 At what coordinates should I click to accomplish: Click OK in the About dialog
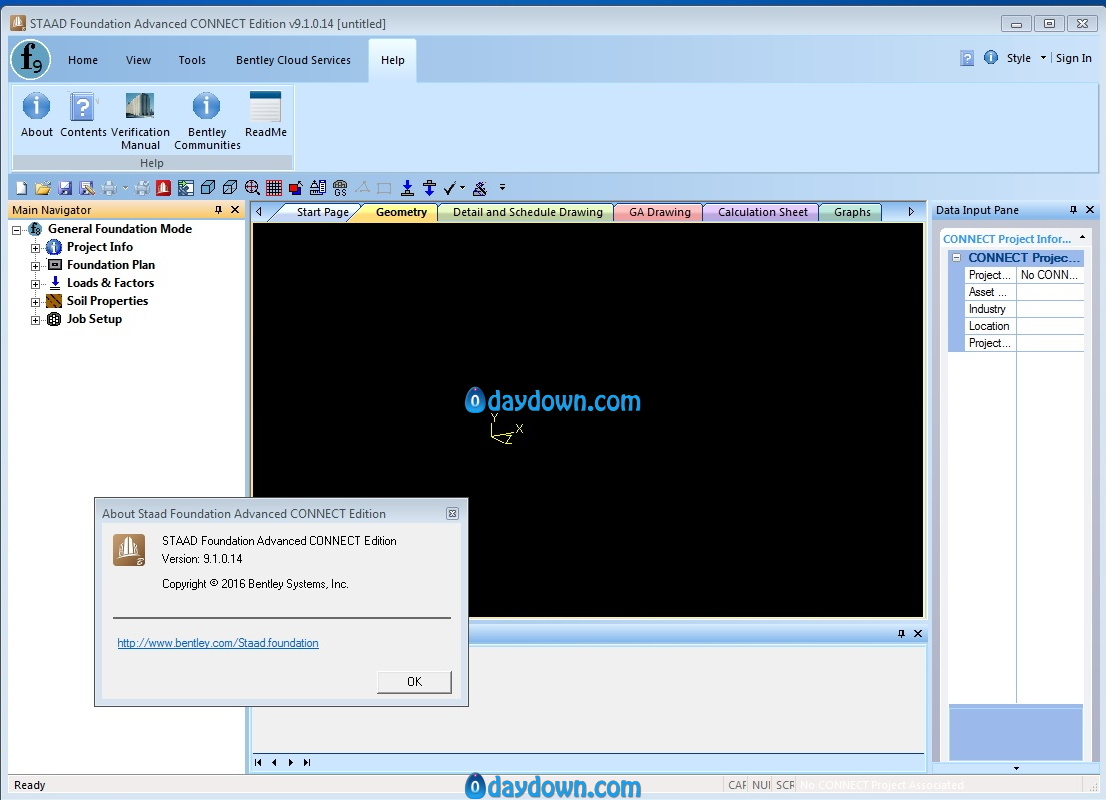414,681
